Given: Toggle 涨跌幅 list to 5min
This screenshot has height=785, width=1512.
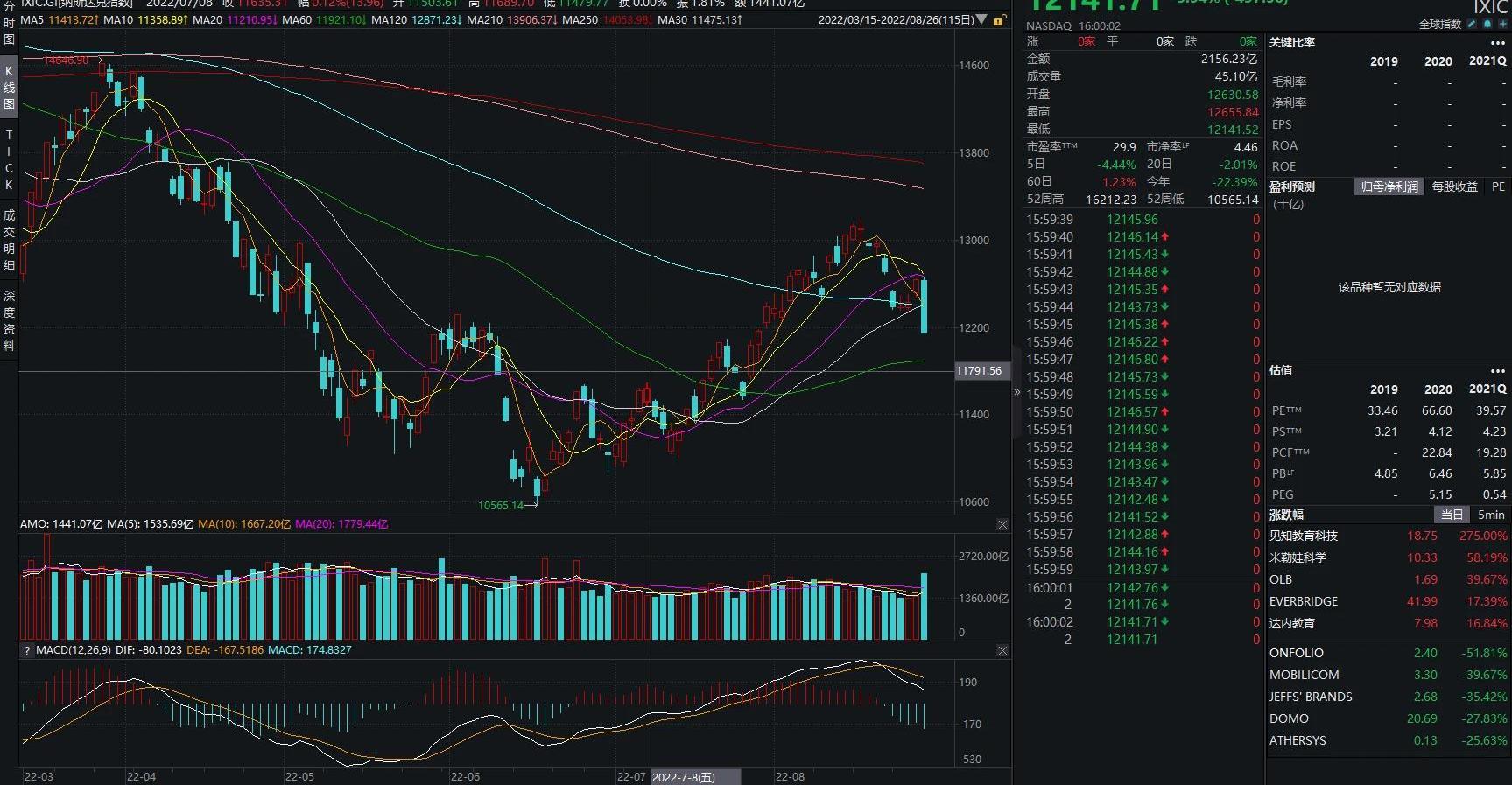Looking at the screenshot, I should pyautogui.click(x=1490, y=515).
